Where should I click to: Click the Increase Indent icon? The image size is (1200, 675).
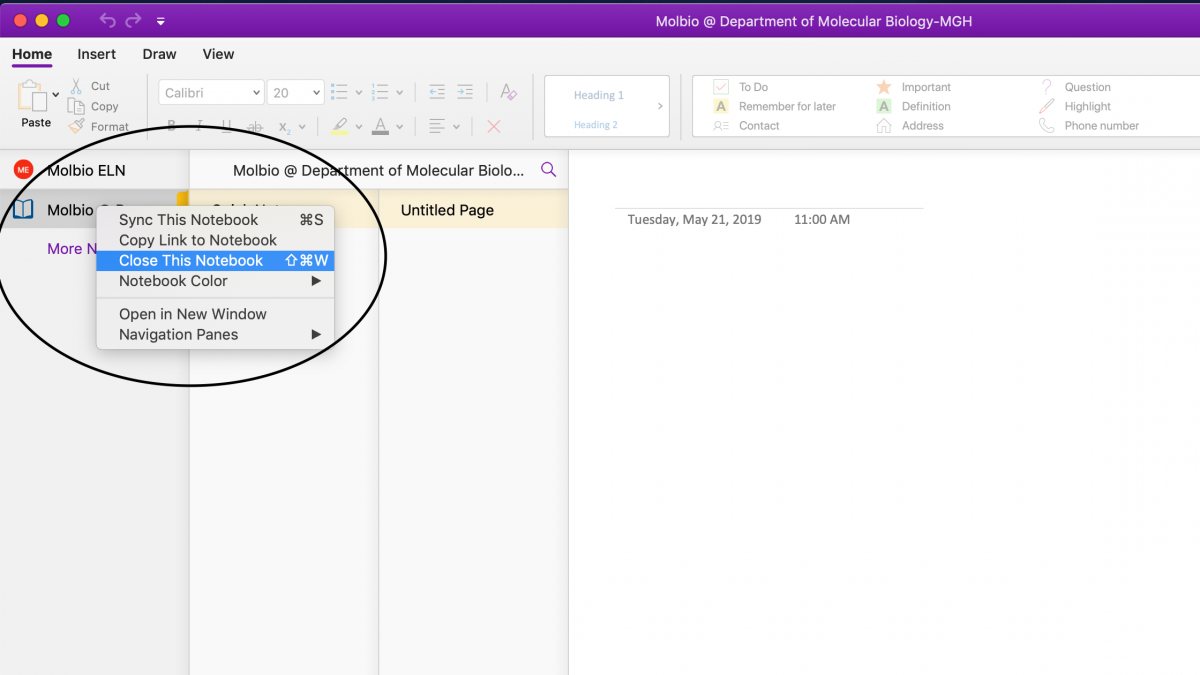click(465, 92)
